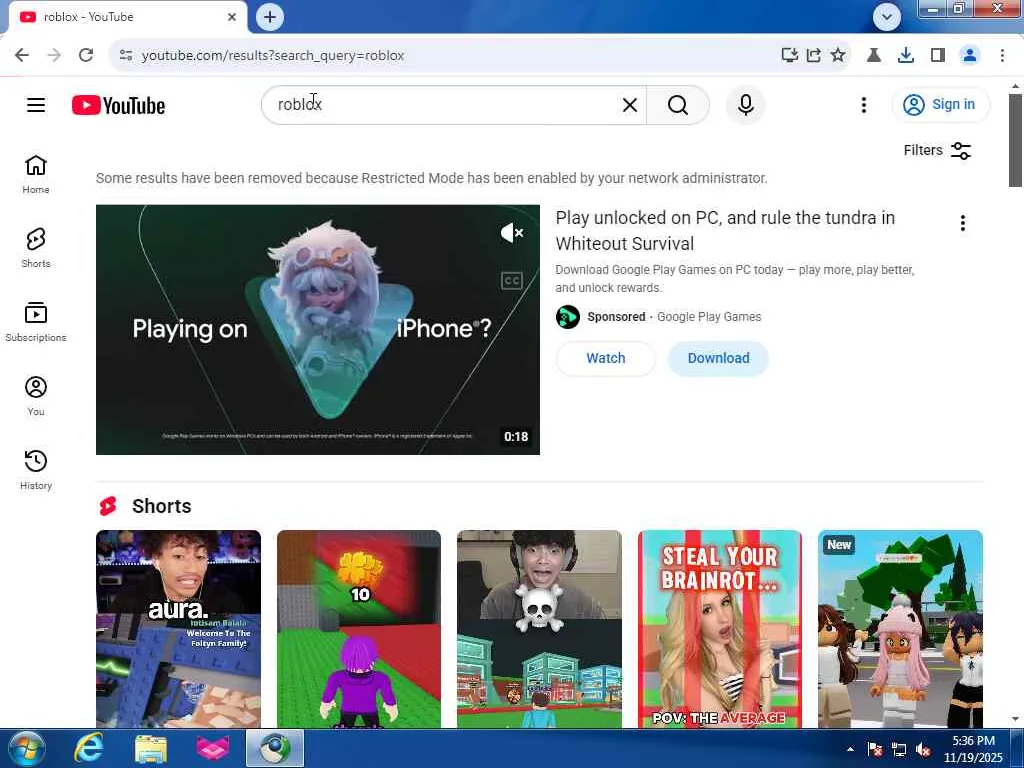
Task: Open History in the sidebar
Action: click(x=36, y=469)
